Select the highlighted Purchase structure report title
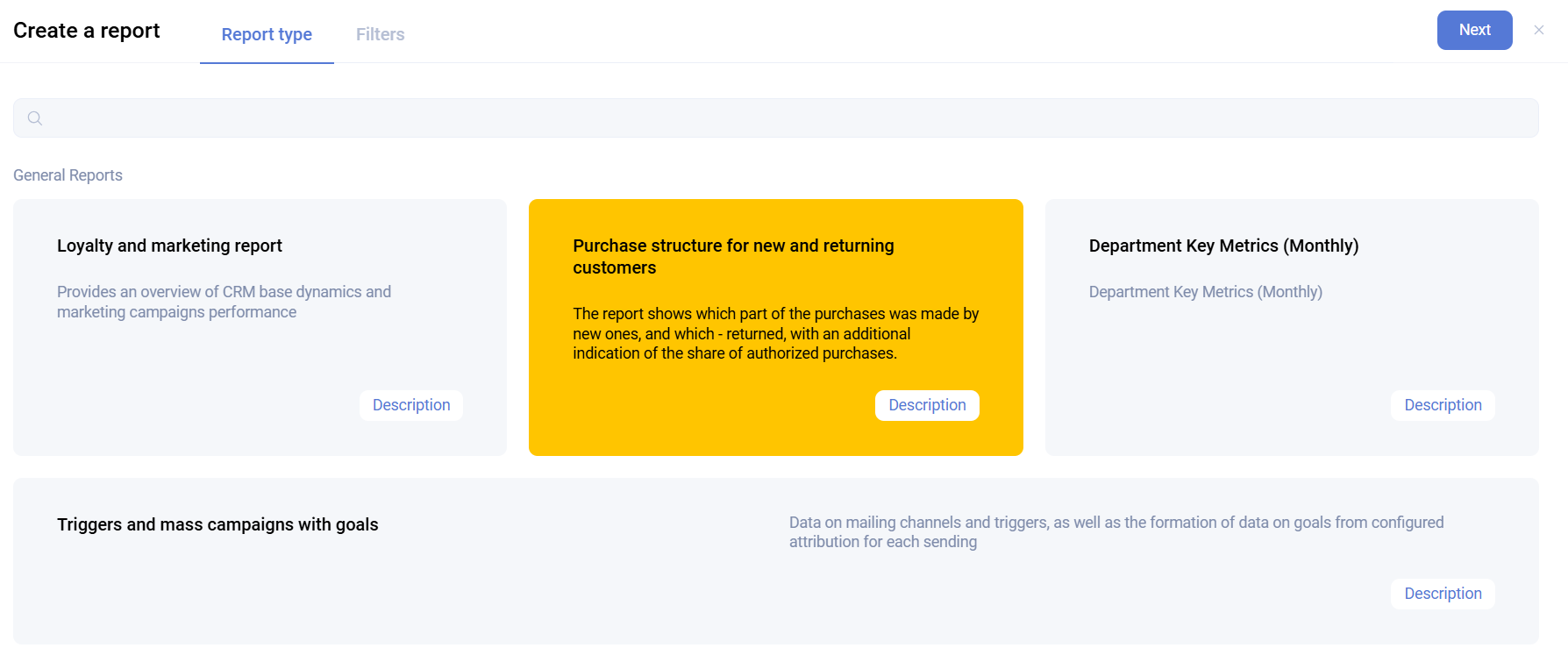Screen dimensions: 1568x648 point(733,256)
